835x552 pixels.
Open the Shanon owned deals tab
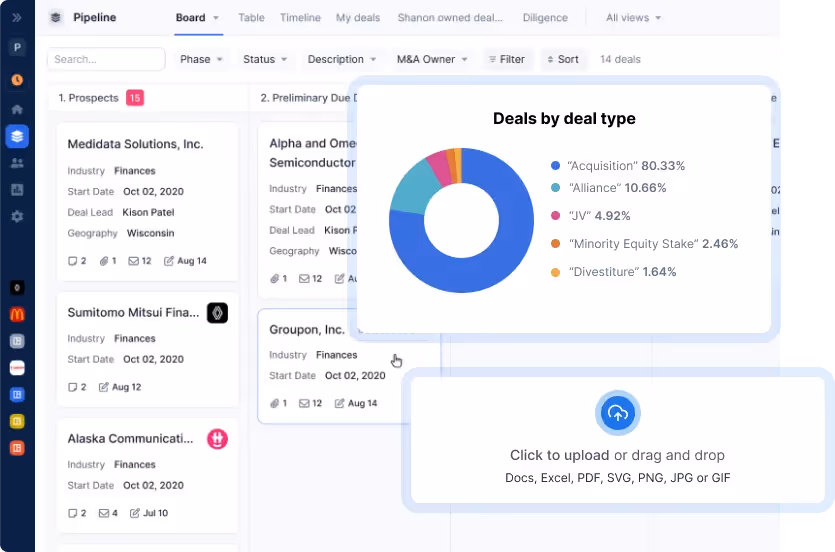450,18
